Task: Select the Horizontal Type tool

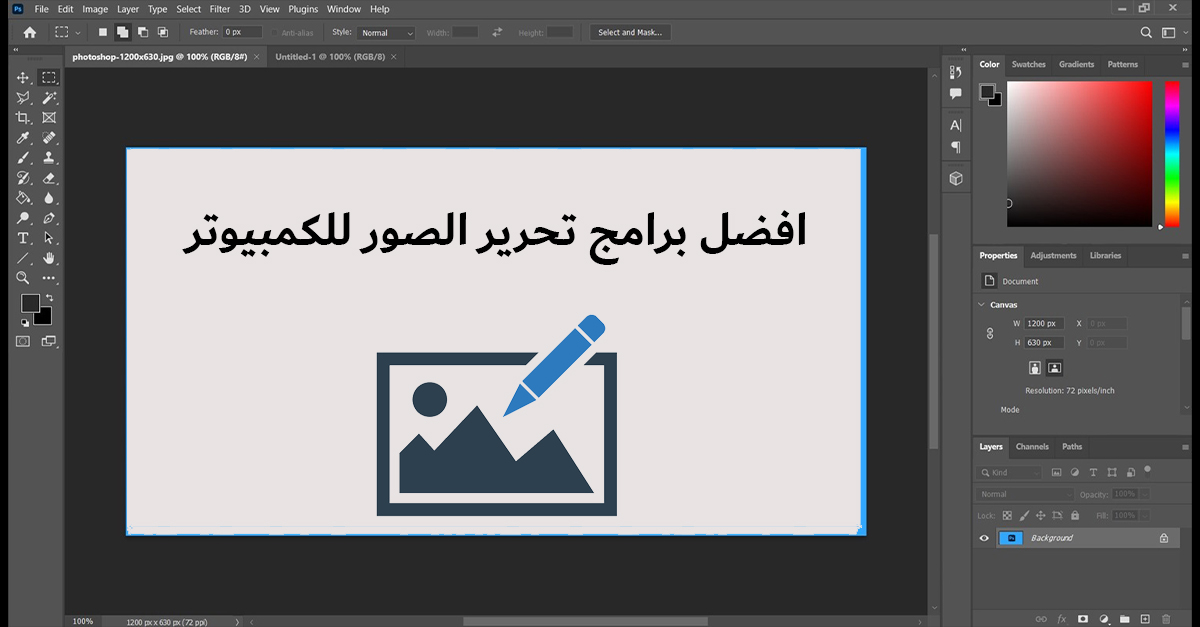Action: click(x=23, y=238)
